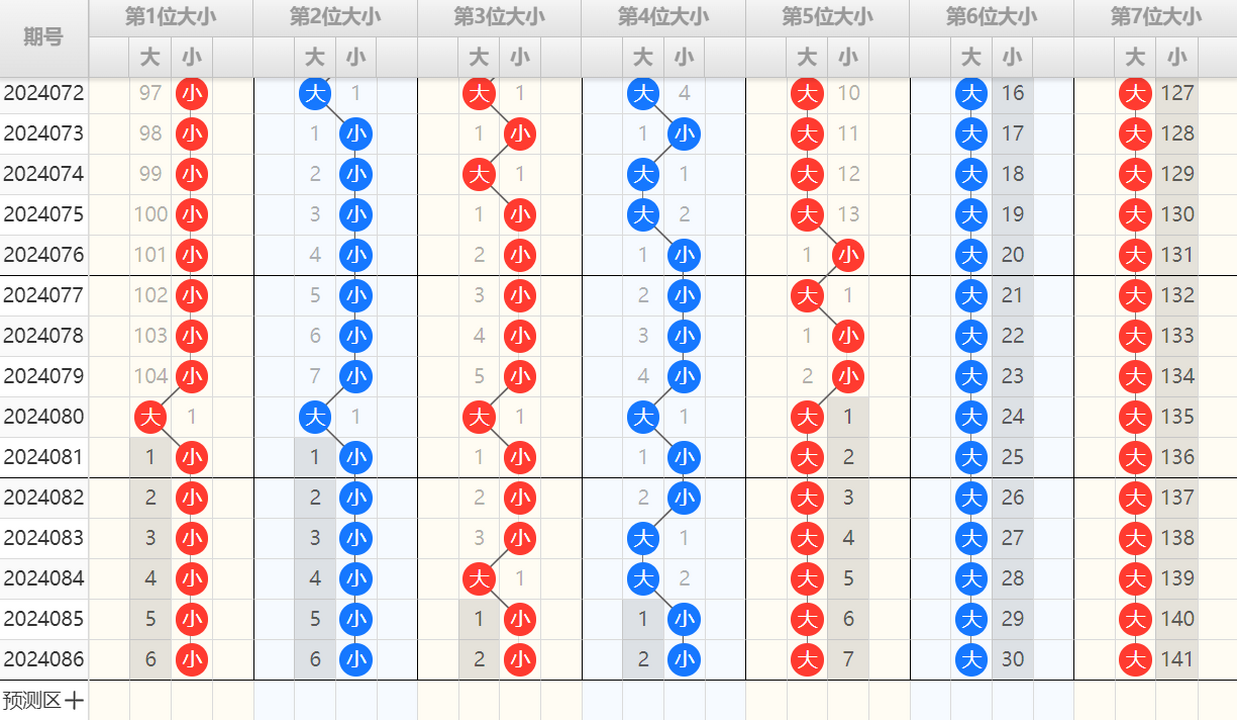
Task: Click the red 大 ball in row 2024084 第3位
Action: coord(479,579)
